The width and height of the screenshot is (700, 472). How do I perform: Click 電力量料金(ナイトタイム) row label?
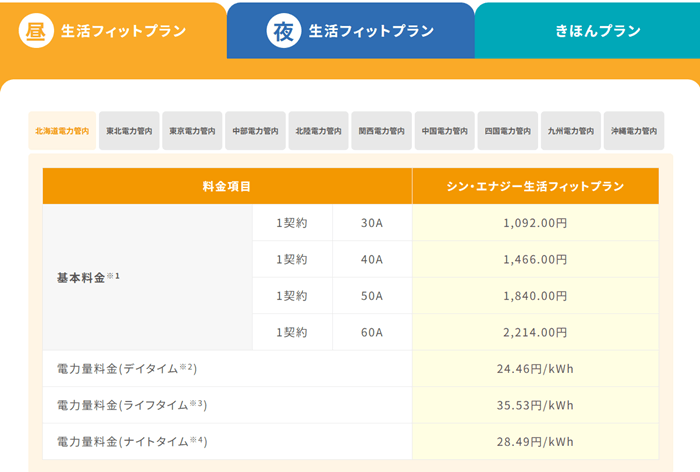pos(227,442)
